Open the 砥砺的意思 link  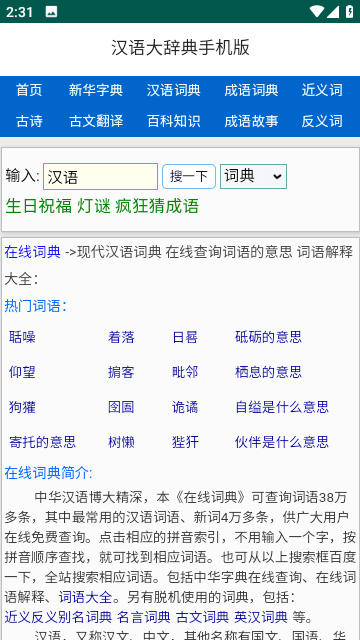pyautogui.click(x=269, y=337)
